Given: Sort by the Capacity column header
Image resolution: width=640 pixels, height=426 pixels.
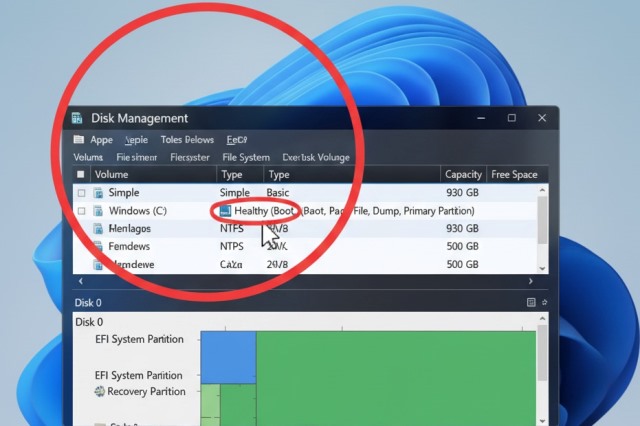Looking at the screenshot, I should tap(463, 175).
